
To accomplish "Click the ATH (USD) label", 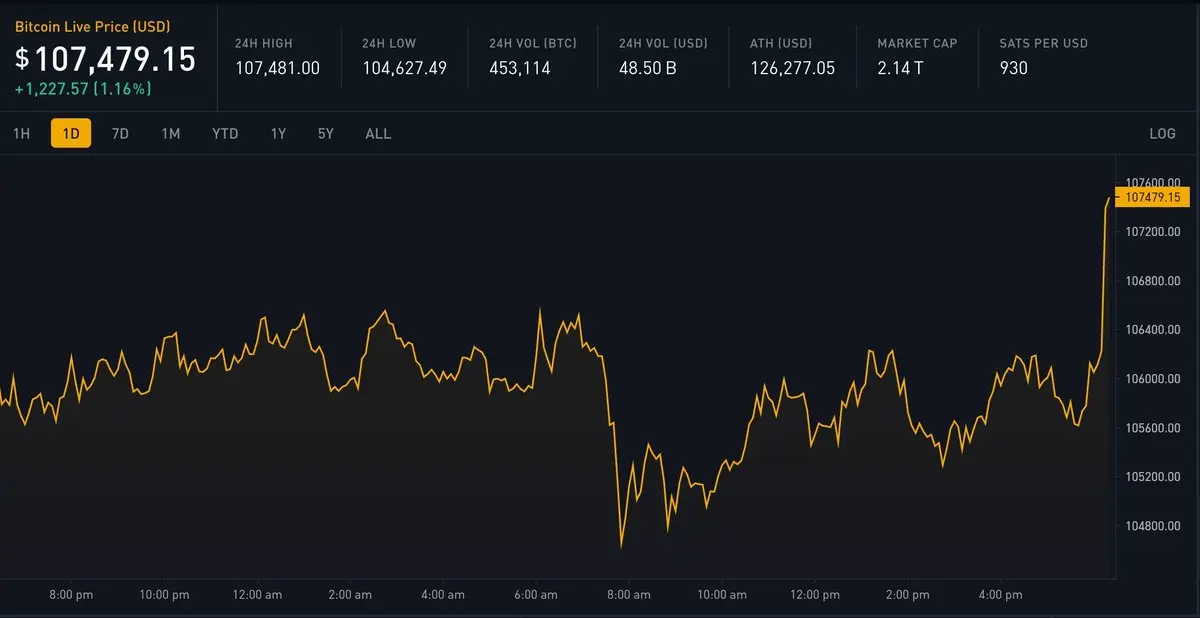I will (x=781, y=43).
